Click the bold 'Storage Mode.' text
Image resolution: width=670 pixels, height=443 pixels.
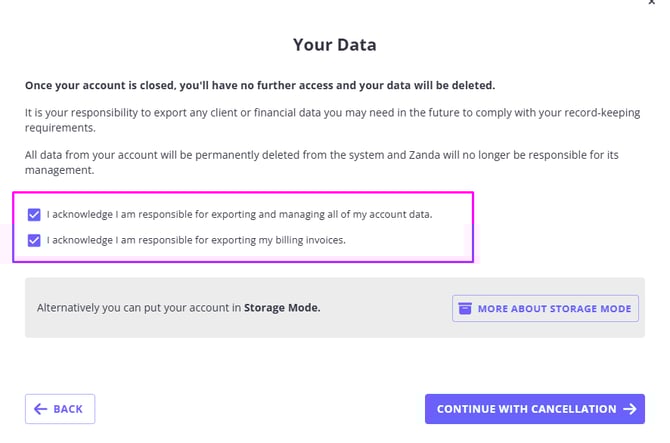[282, 308]
